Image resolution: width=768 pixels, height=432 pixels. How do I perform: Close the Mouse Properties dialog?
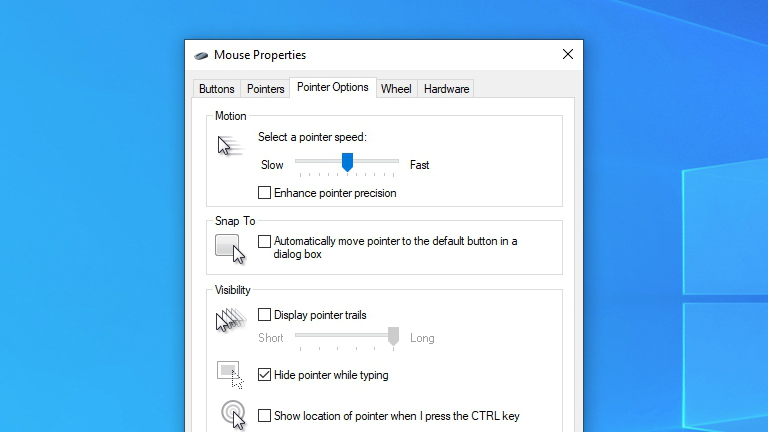(568, 54)
